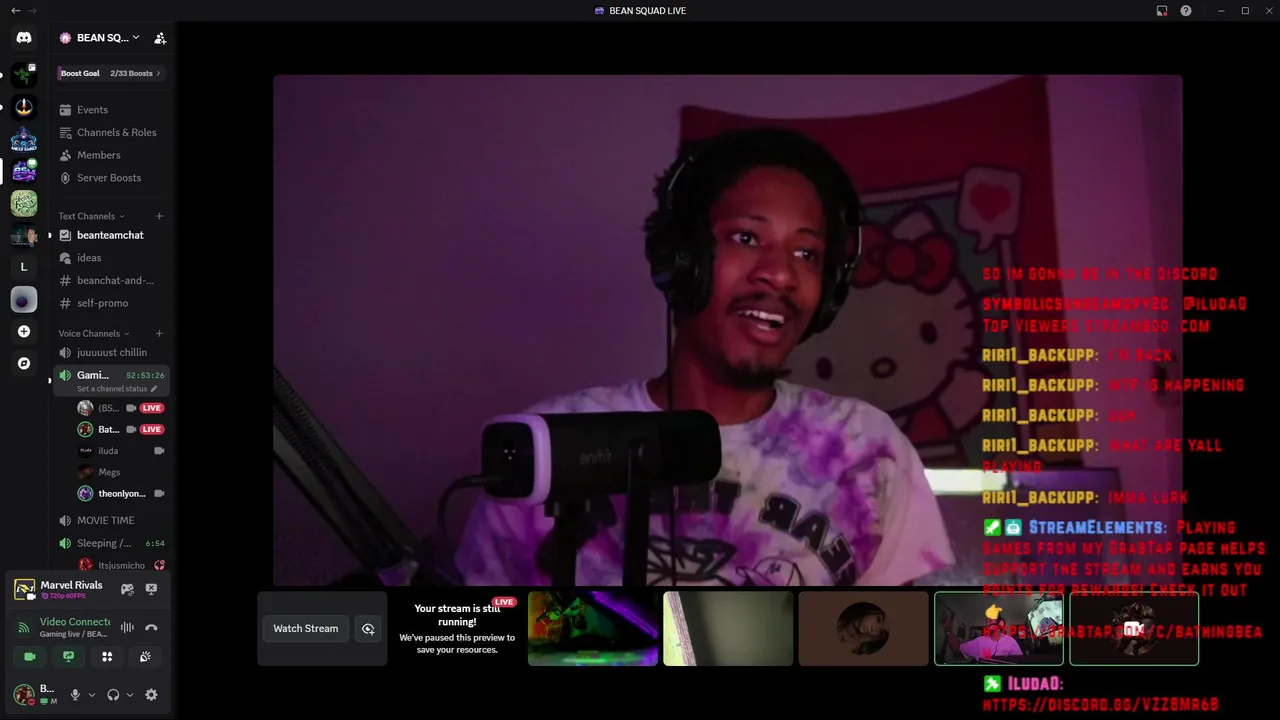This screenshot has width=1280, height=720.
Task: Toggle the screen share button
Action: (68, 656)
